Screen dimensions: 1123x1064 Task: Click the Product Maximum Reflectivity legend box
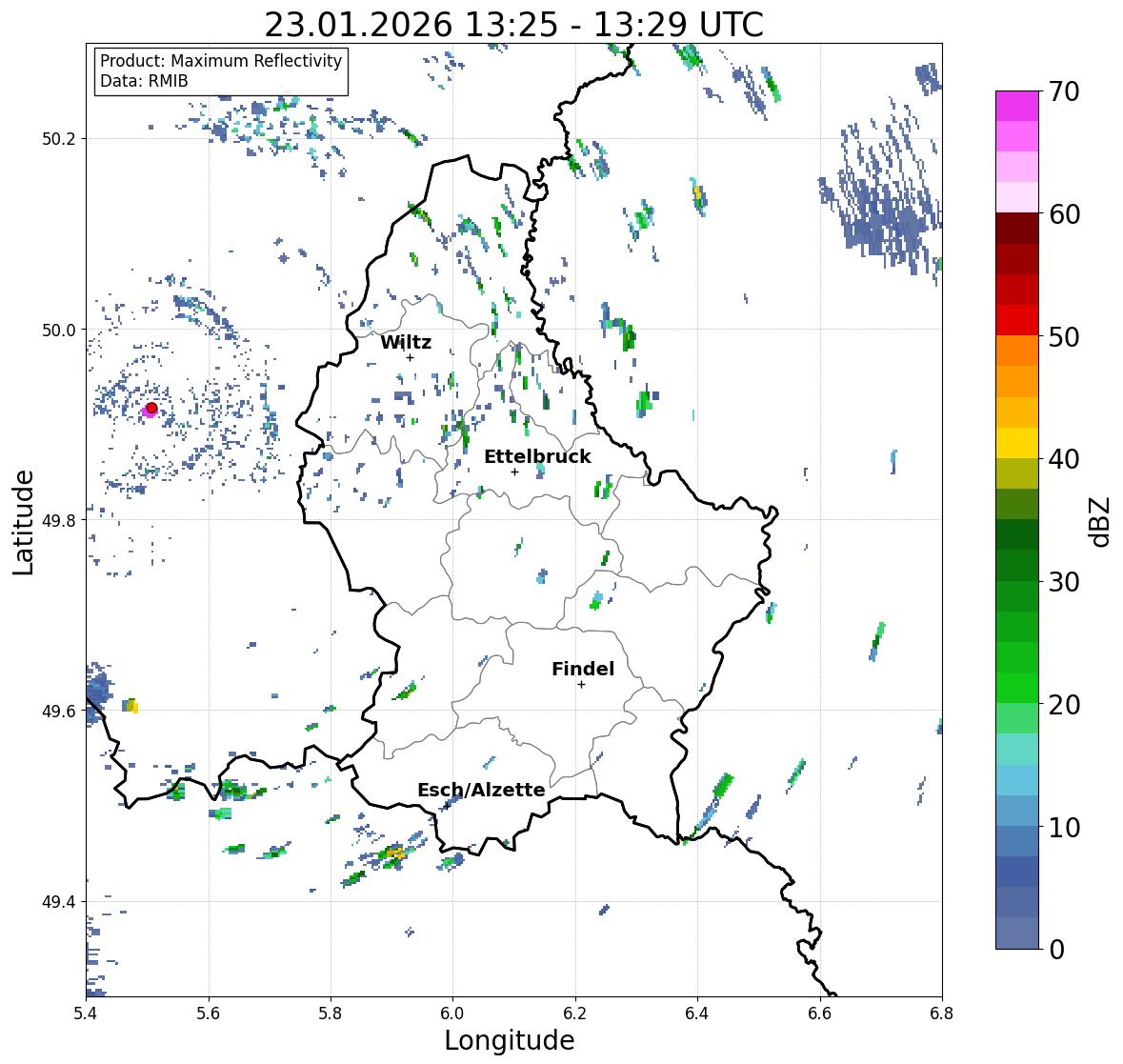(x=221, y=70)
